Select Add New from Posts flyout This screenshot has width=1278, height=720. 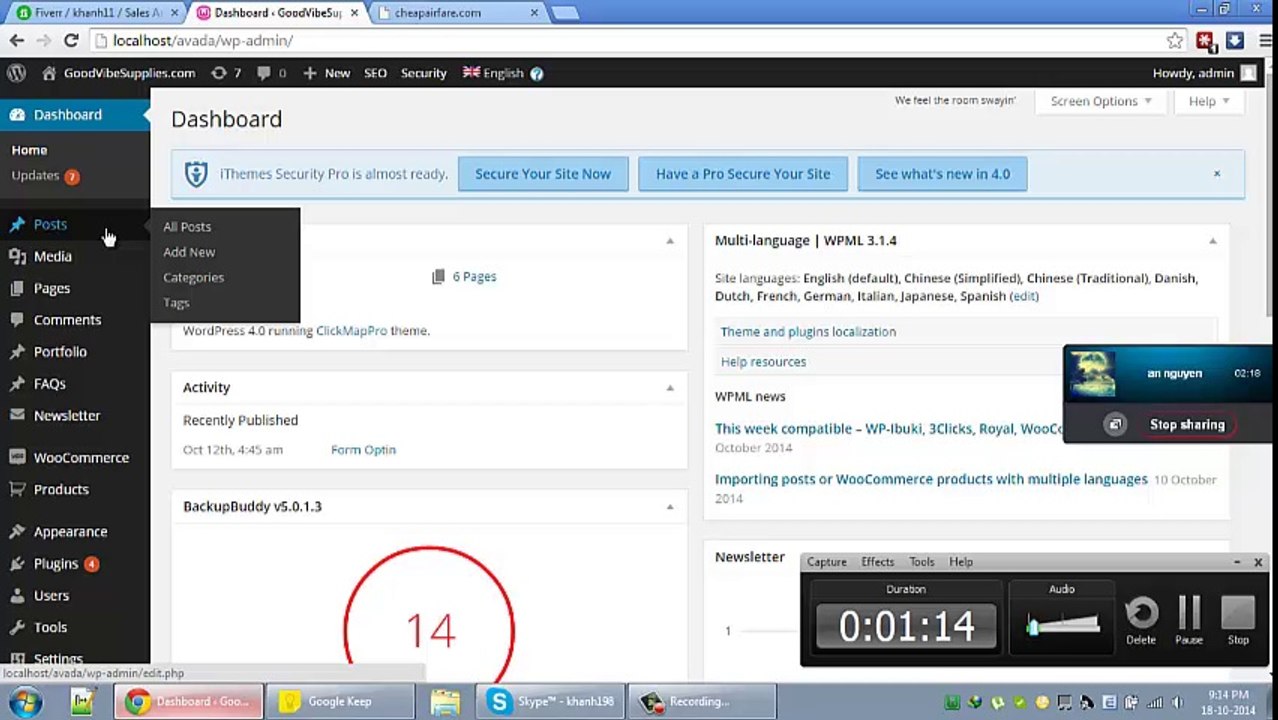coord(189,252)
